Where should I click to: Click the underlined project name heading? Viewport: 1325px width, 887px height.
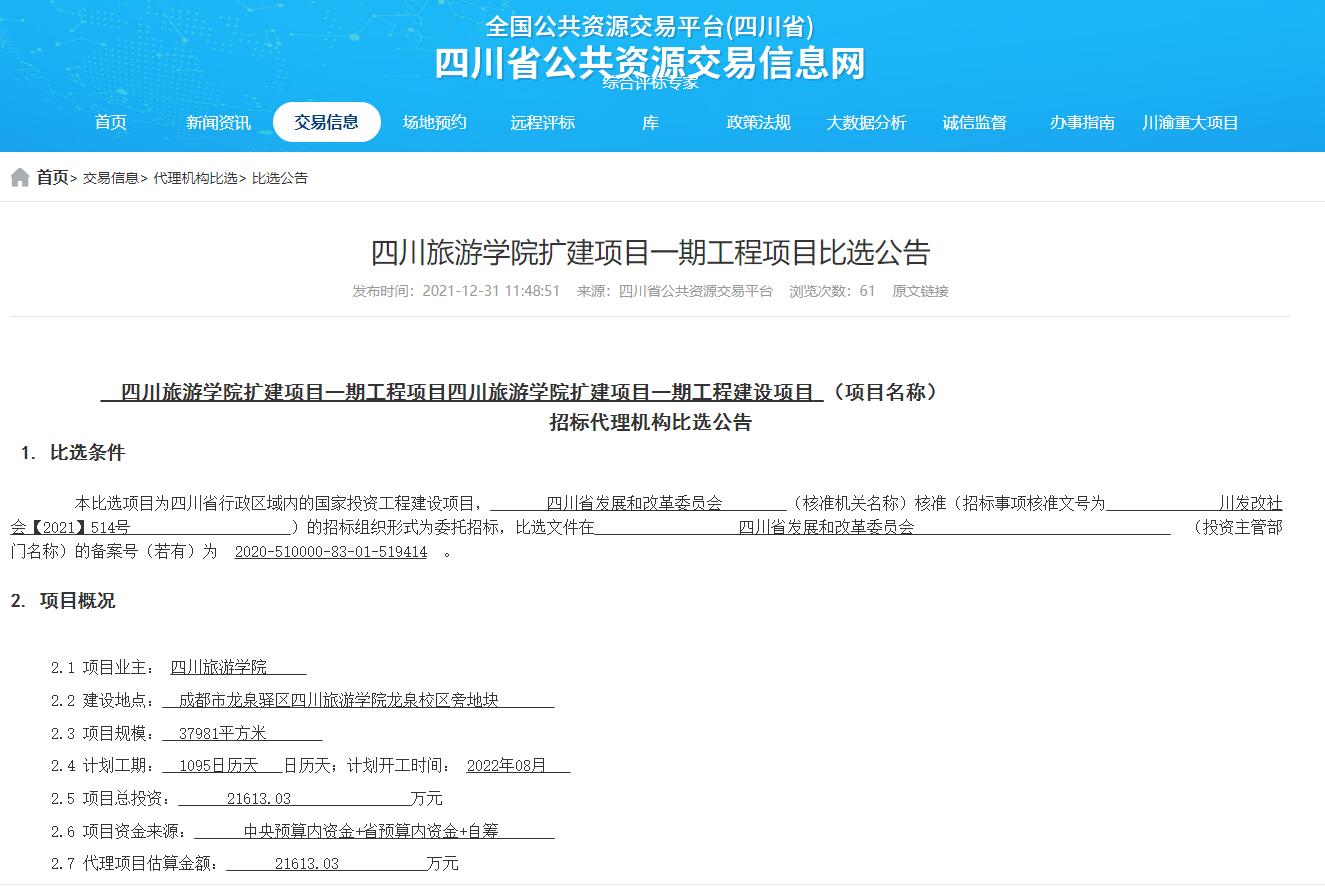462,392
